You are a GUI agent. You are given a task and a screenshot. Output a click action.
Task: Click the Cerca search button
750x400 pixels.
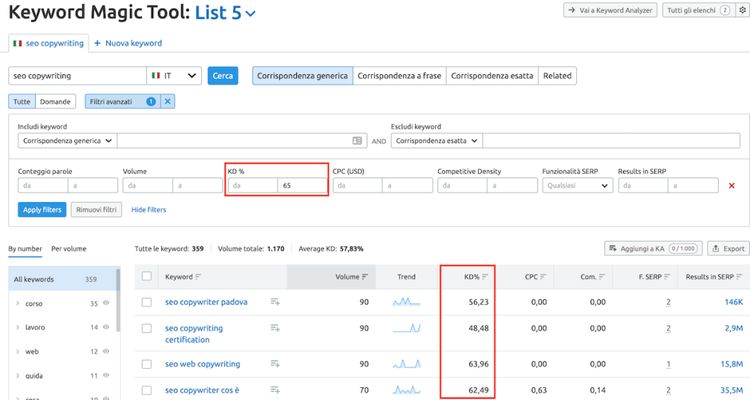point(222,76)
